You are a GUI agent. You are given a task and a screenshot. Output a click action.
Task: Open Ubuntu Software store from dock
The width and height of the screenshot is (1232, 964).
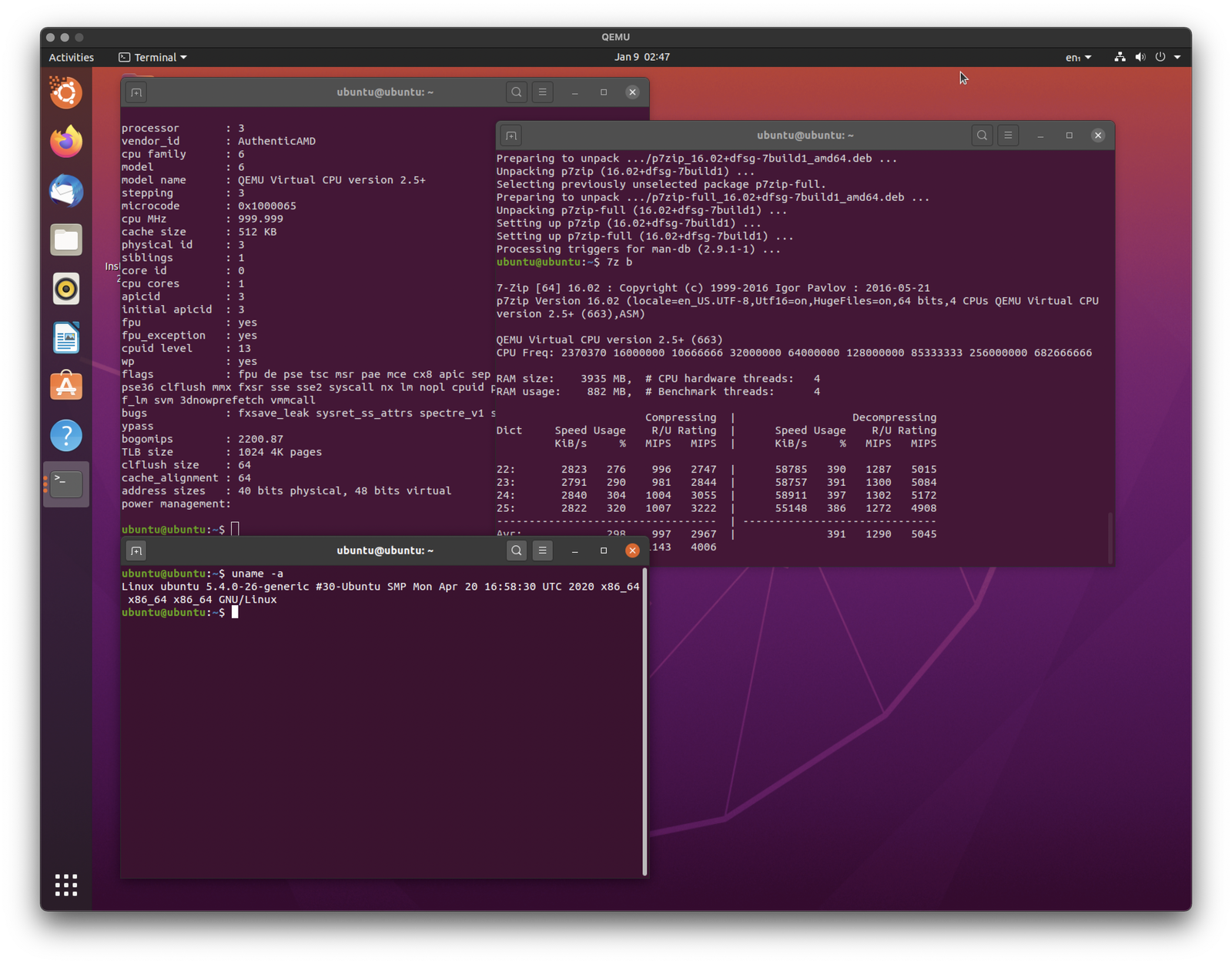[x=66, y=387]
